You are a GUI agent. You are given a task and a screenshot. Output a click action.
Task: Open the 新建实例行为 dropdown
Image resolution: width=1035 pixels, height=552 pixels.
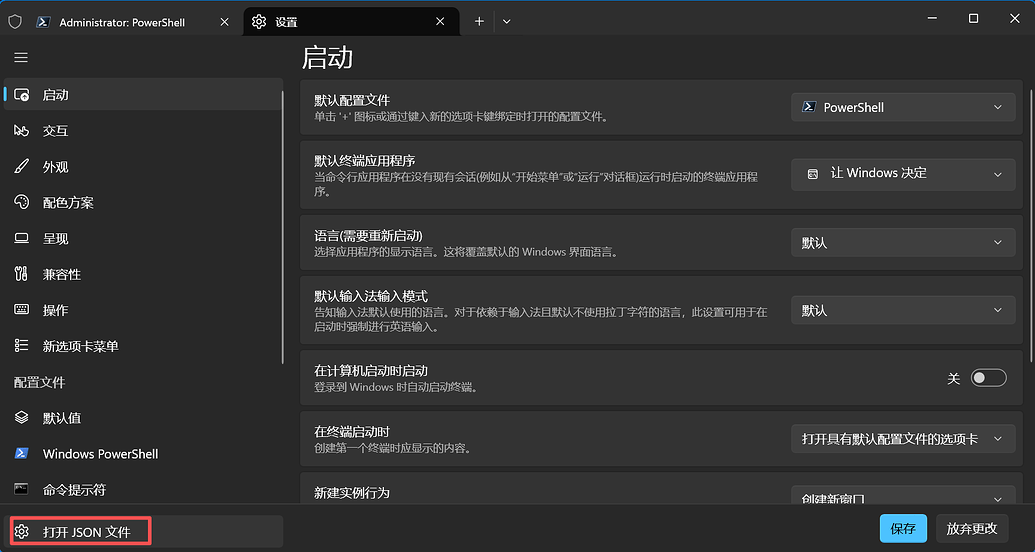pos(903,496)
